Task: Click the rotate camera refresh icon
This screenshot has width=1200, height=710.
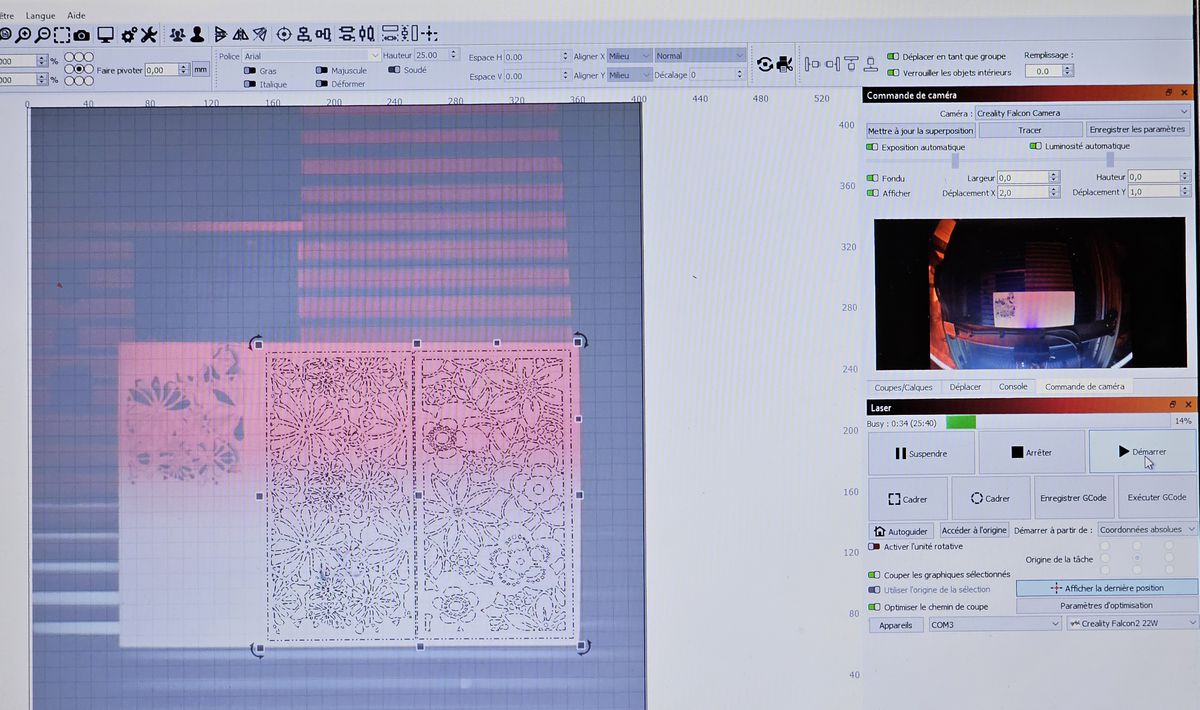Action: pyautogui.click(x=765, y=64)
